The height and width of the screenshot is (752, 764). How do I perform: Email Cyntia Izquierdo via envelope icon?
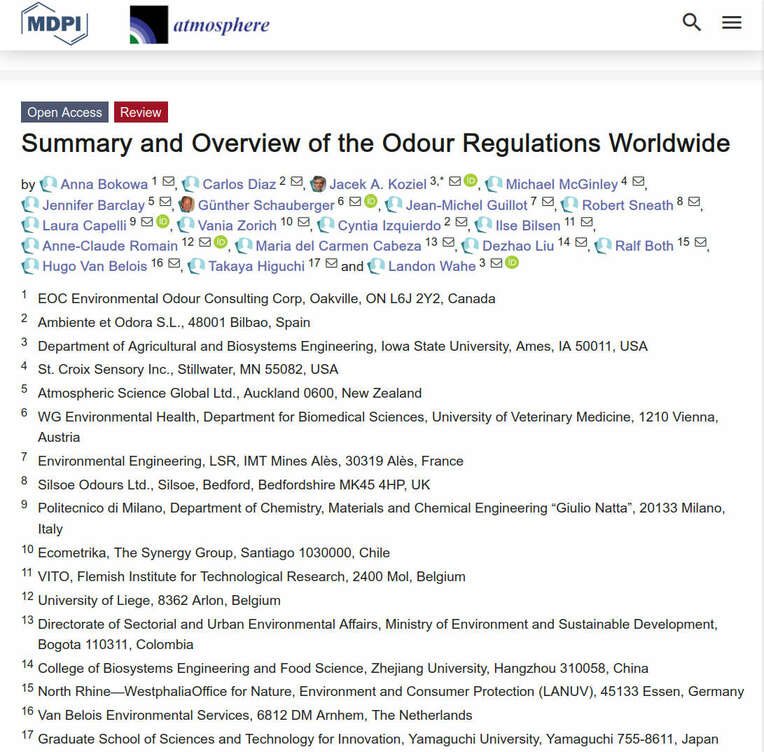(x=461, y=222)
